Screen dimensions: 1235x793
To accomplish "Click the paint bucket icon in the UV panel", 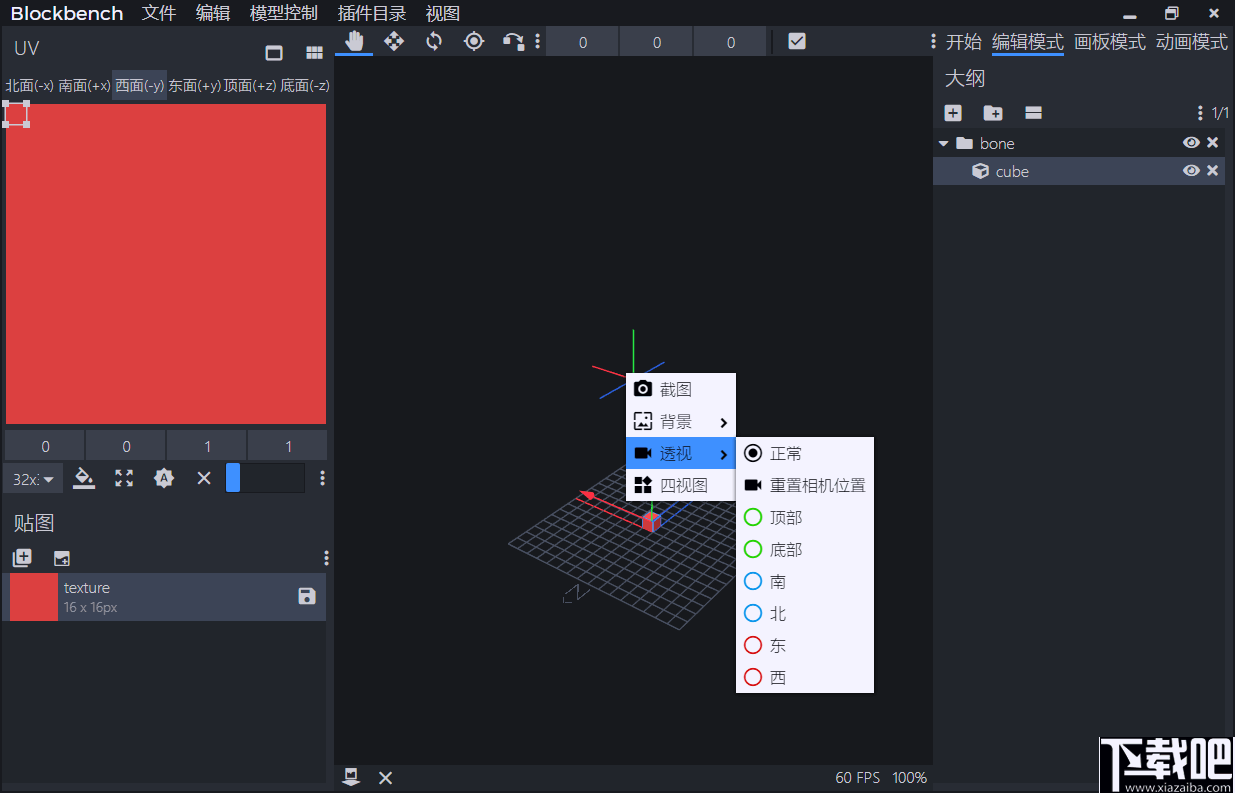I will [x=84, y=478].
